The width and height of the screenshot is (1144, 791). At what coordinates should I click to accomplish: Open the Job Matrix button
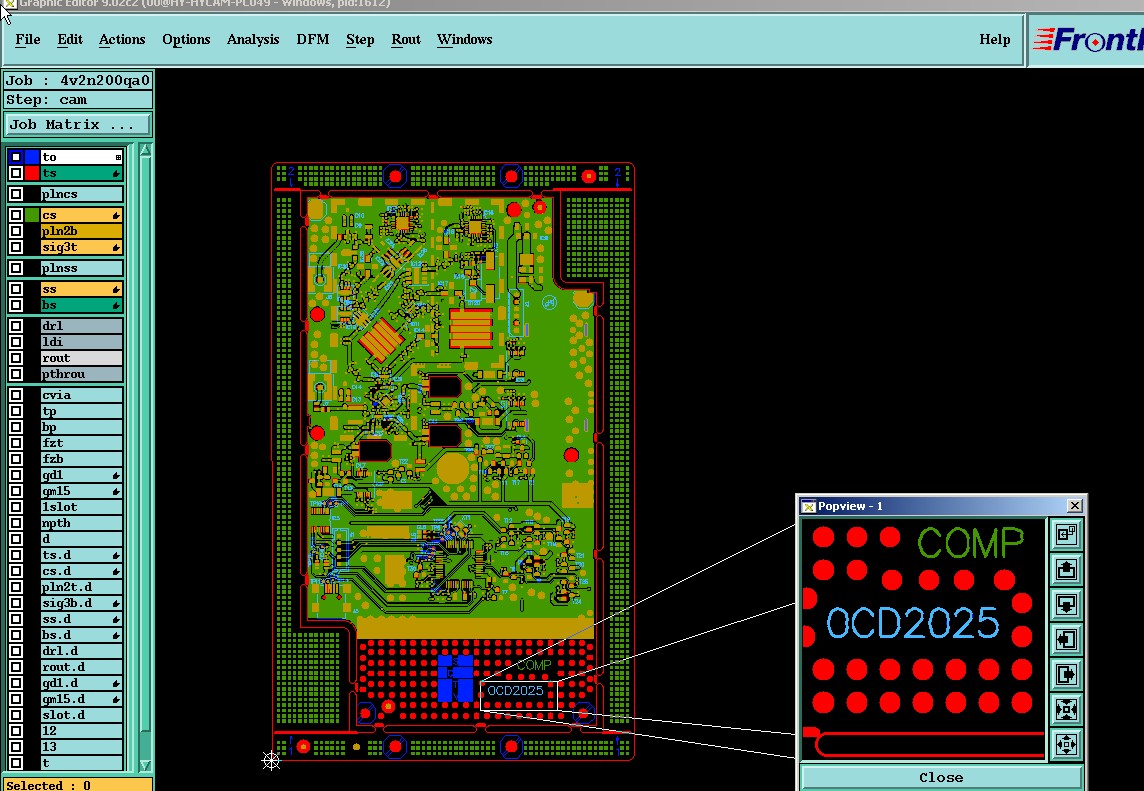point(78,125)
